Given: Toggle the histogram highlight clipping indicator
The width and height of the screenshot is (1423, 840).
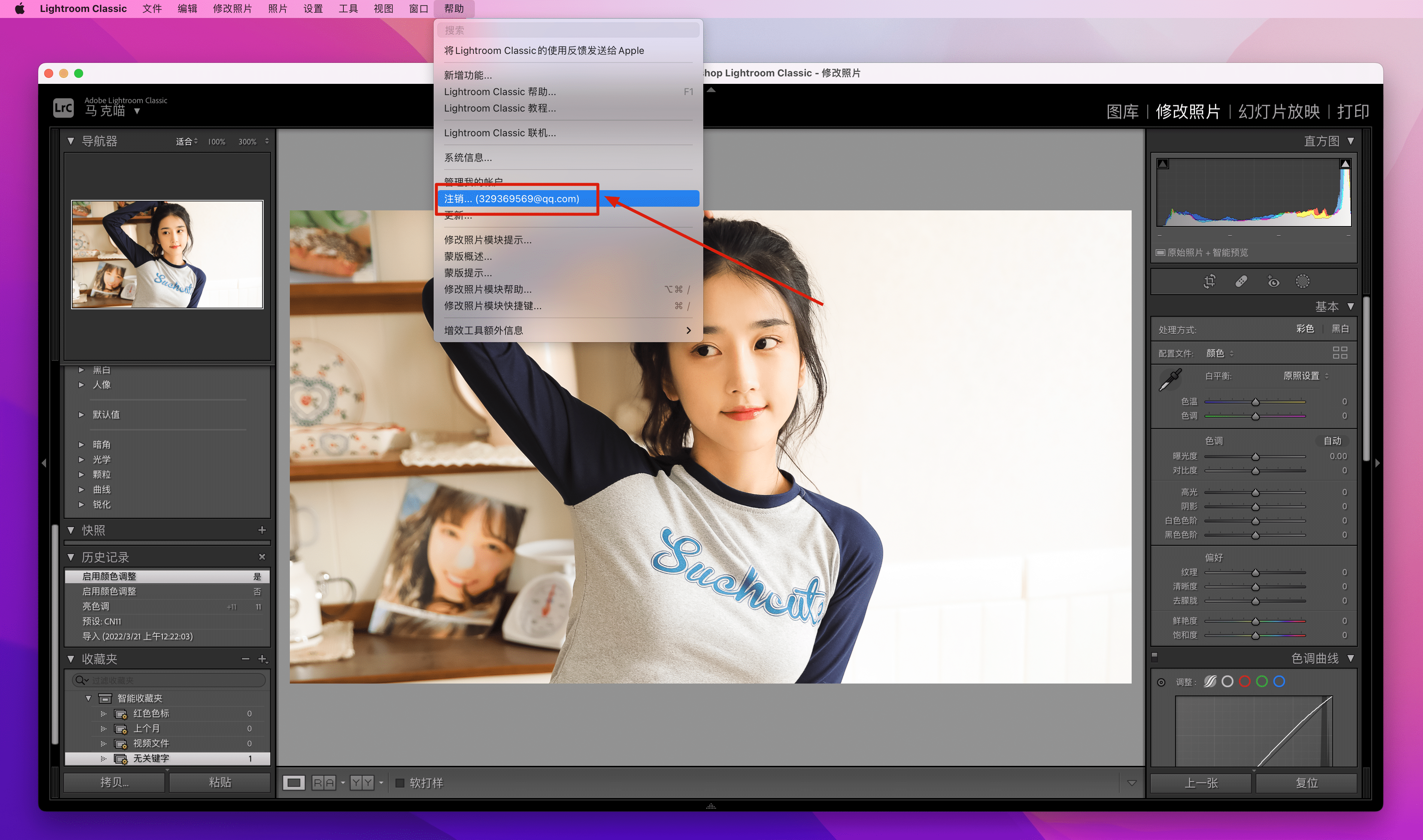Looking at the screenshot, I should click(x=1345, y=164).
